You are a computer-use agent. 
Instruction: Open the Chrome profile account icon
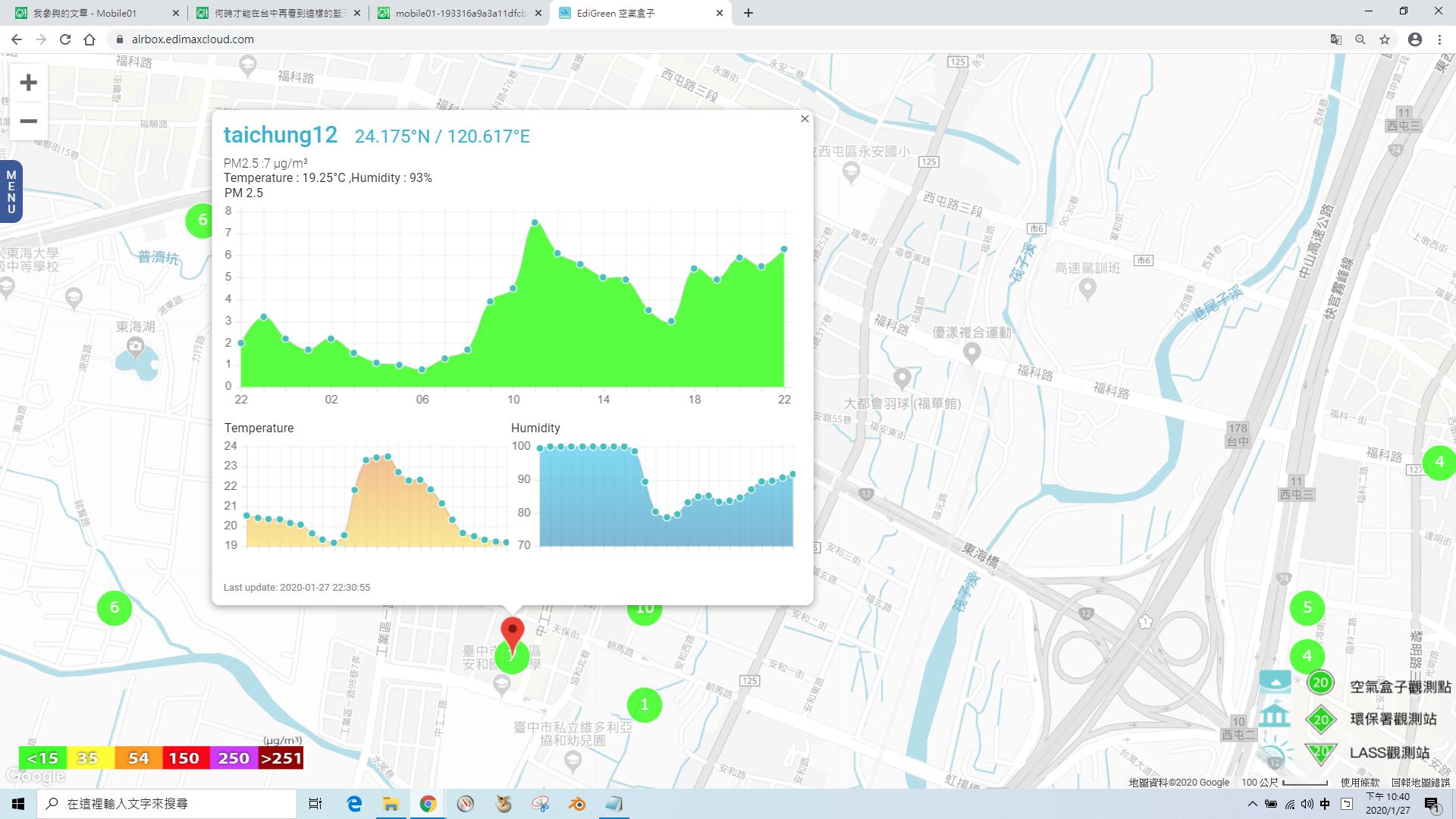[1415, 39]
